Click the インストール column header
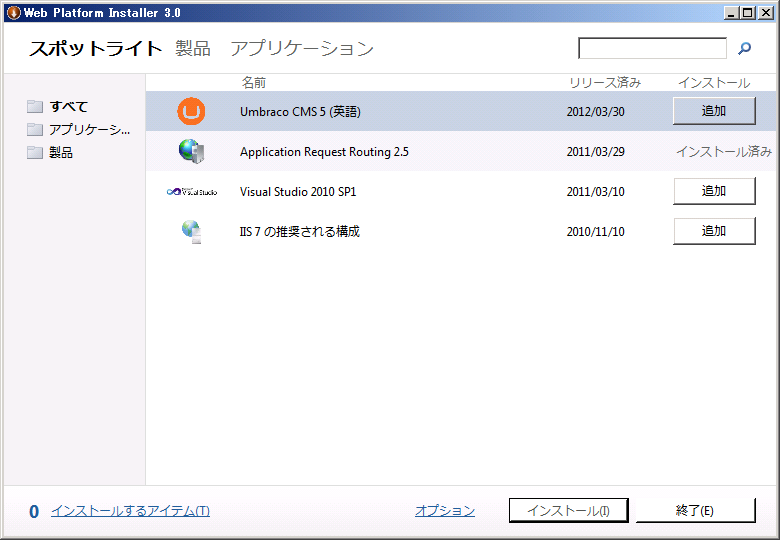Image resolution: width=780 pixels, height=540 pixels. (x=714, y=83)
